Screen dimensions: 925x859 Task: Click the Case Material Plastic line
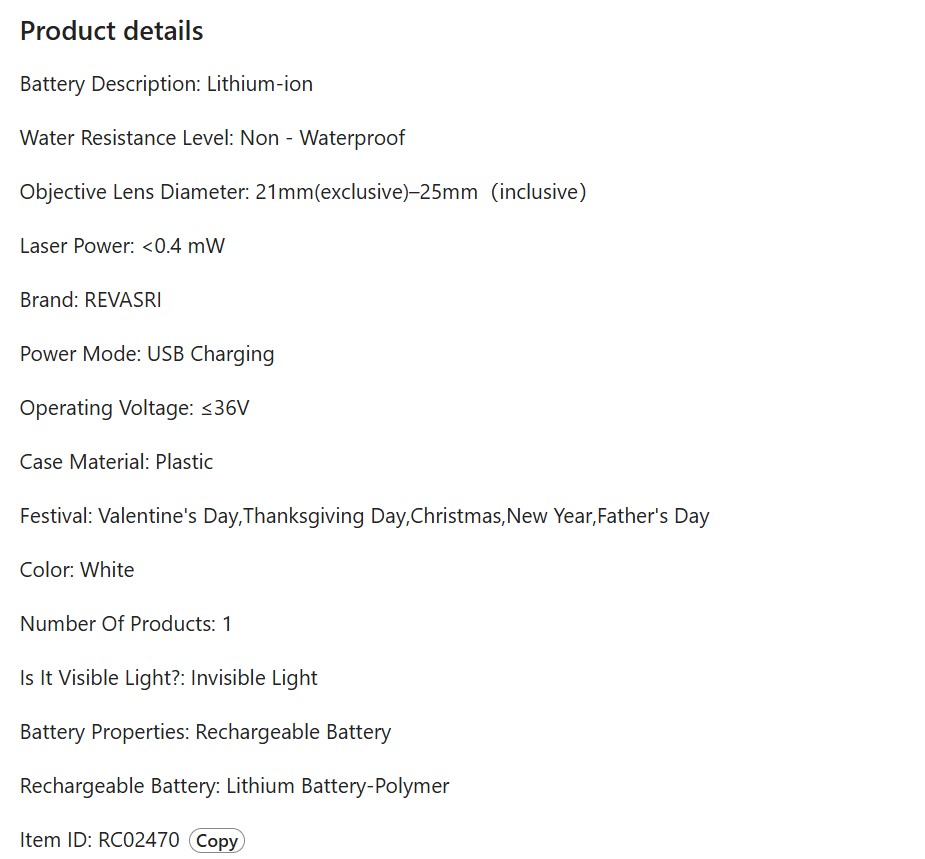(116, 462)
